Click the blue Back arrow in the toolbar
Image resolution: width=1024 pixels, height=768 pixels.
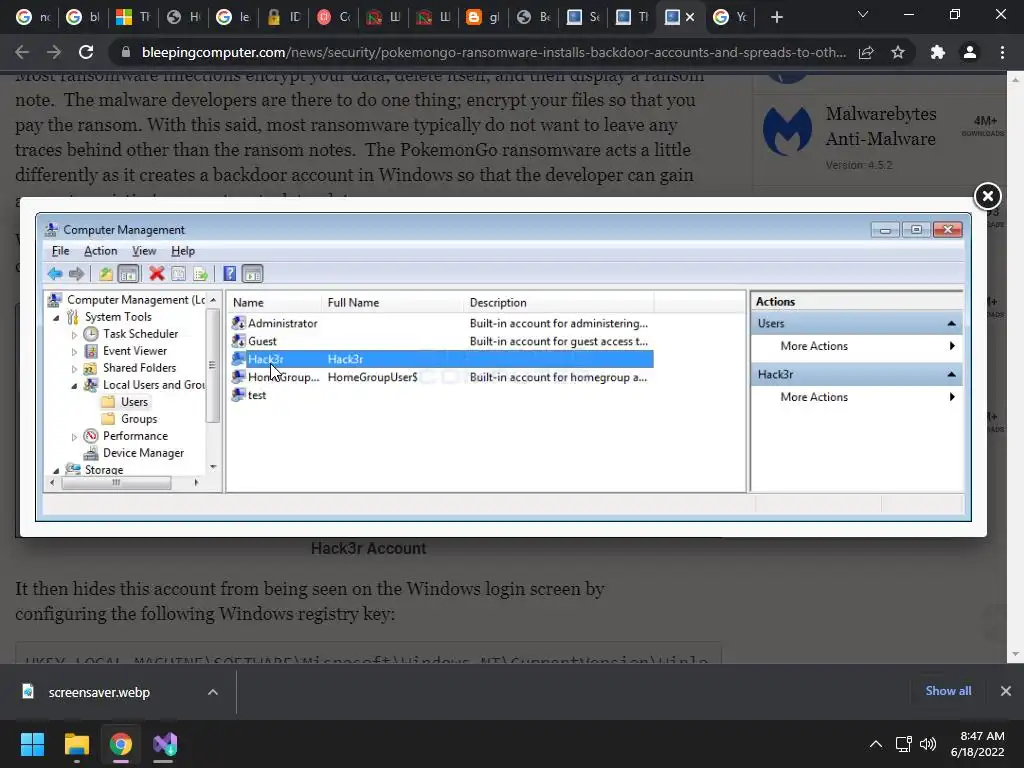(x=55, y=274)
